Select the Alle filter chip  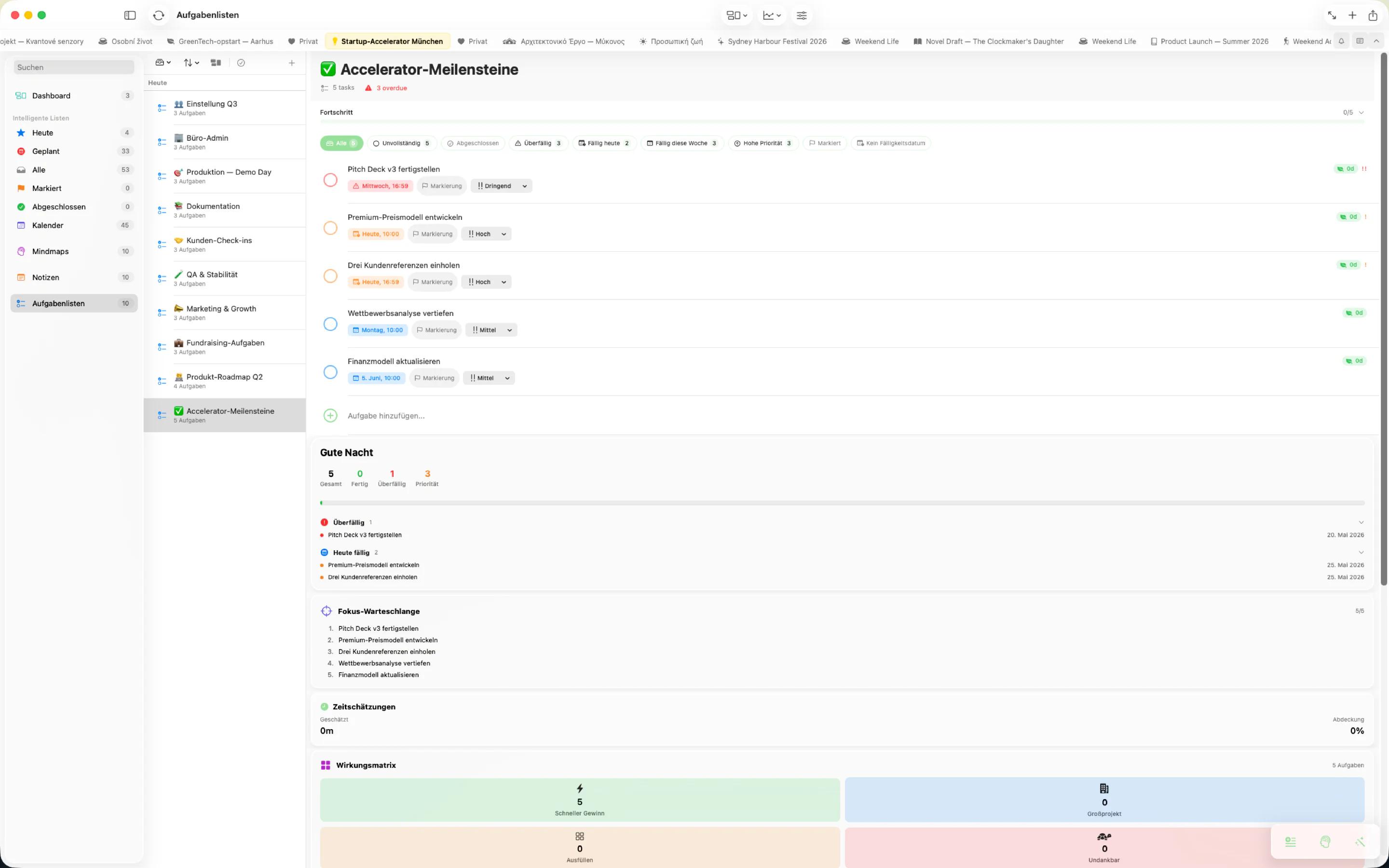pyautogui.click(x=341, y=144)
